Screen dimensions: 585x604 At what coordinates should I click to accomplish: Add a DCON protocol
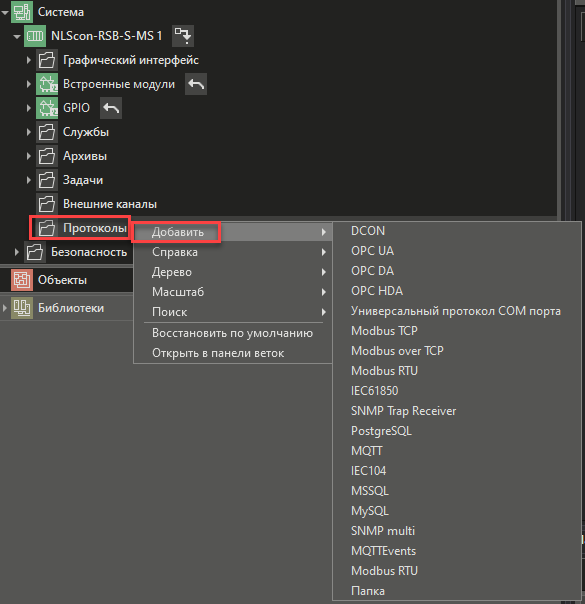457,231
